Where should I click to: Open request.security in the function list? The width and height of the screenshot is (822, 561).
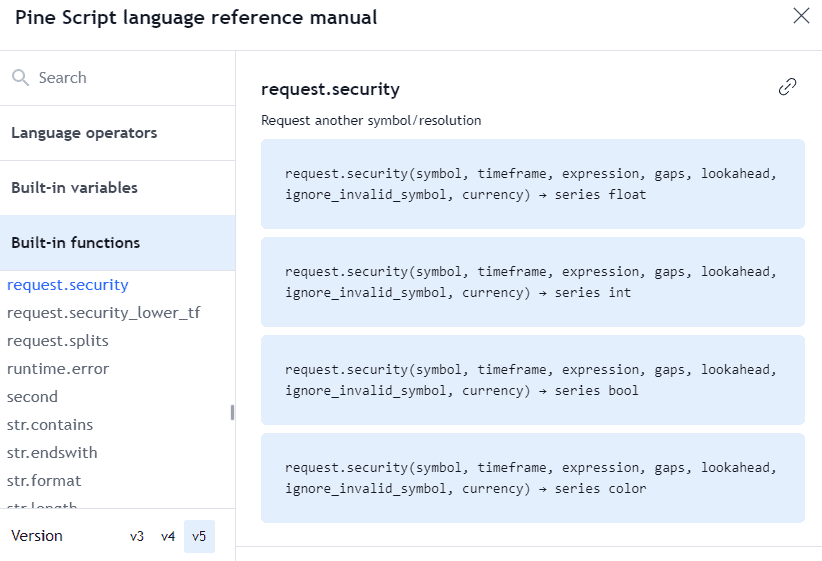pos(68,285)
